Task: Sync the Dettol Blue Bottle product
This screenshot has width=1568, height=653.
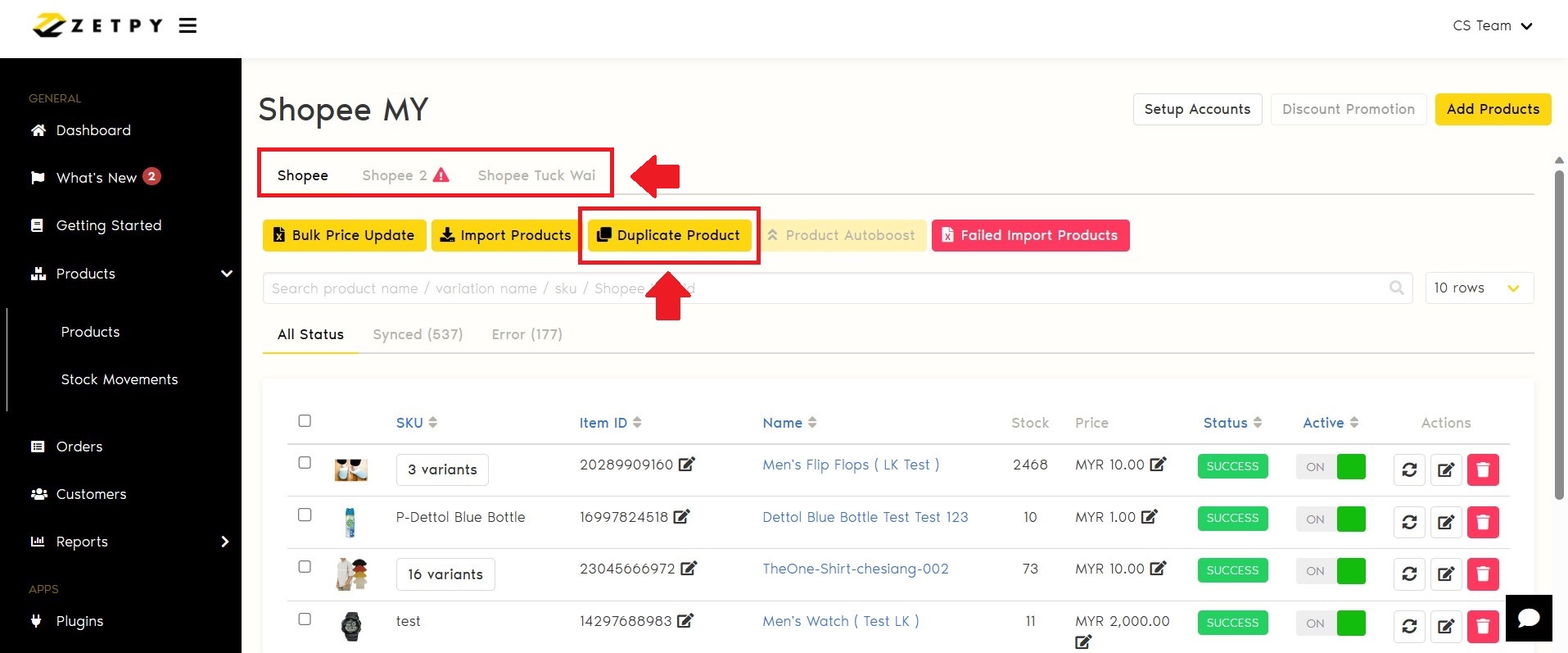Action: click(1409, 522)
